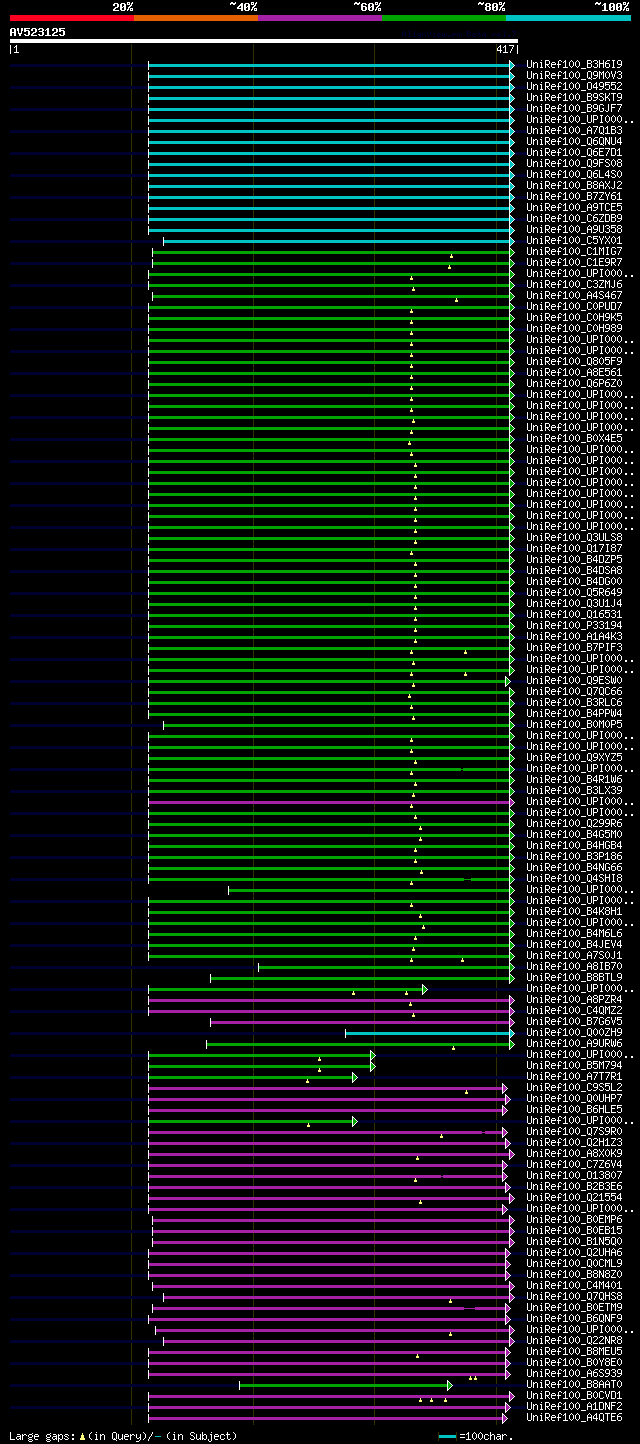Click hit label UniRef100_Q5R649
Viewport: 640px width, 1444px height.
(x=574, y=592)
